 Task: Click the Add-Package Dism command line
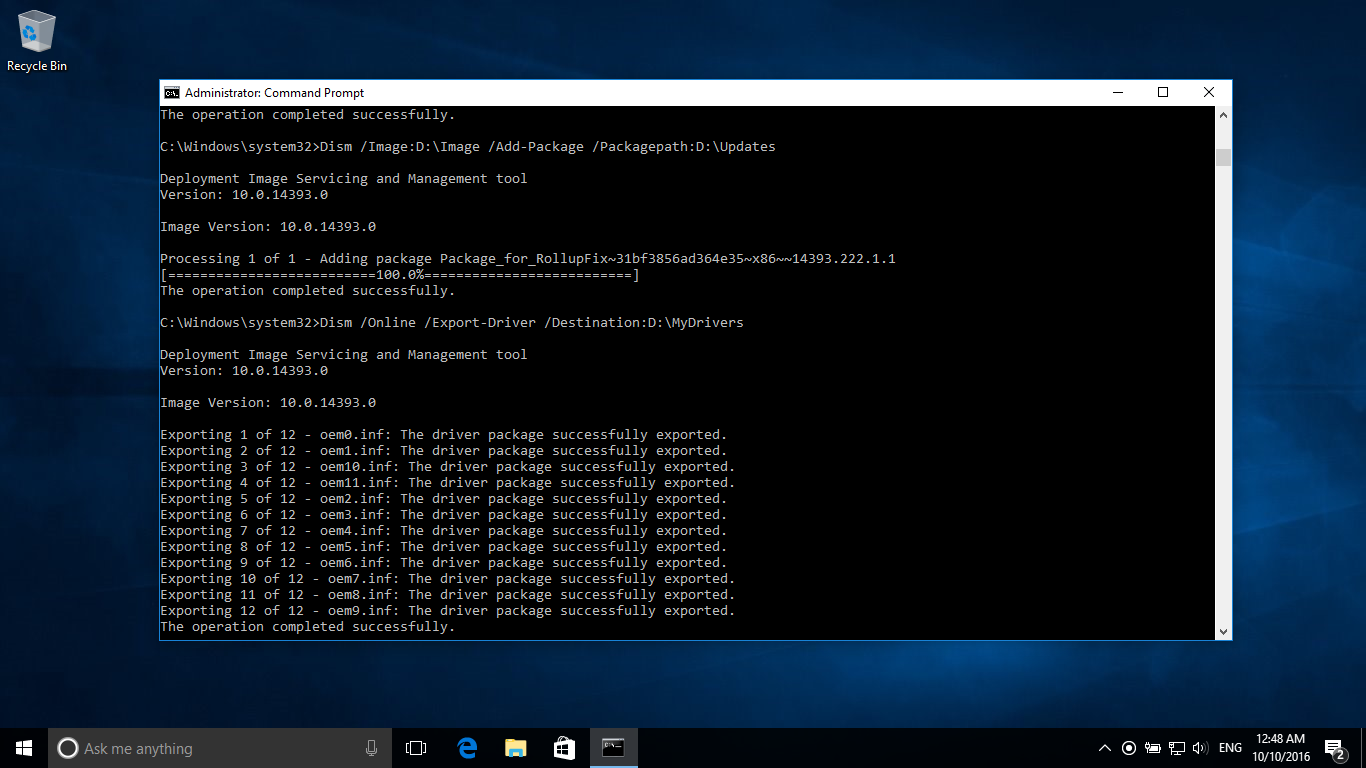click(x=468, y=147)
